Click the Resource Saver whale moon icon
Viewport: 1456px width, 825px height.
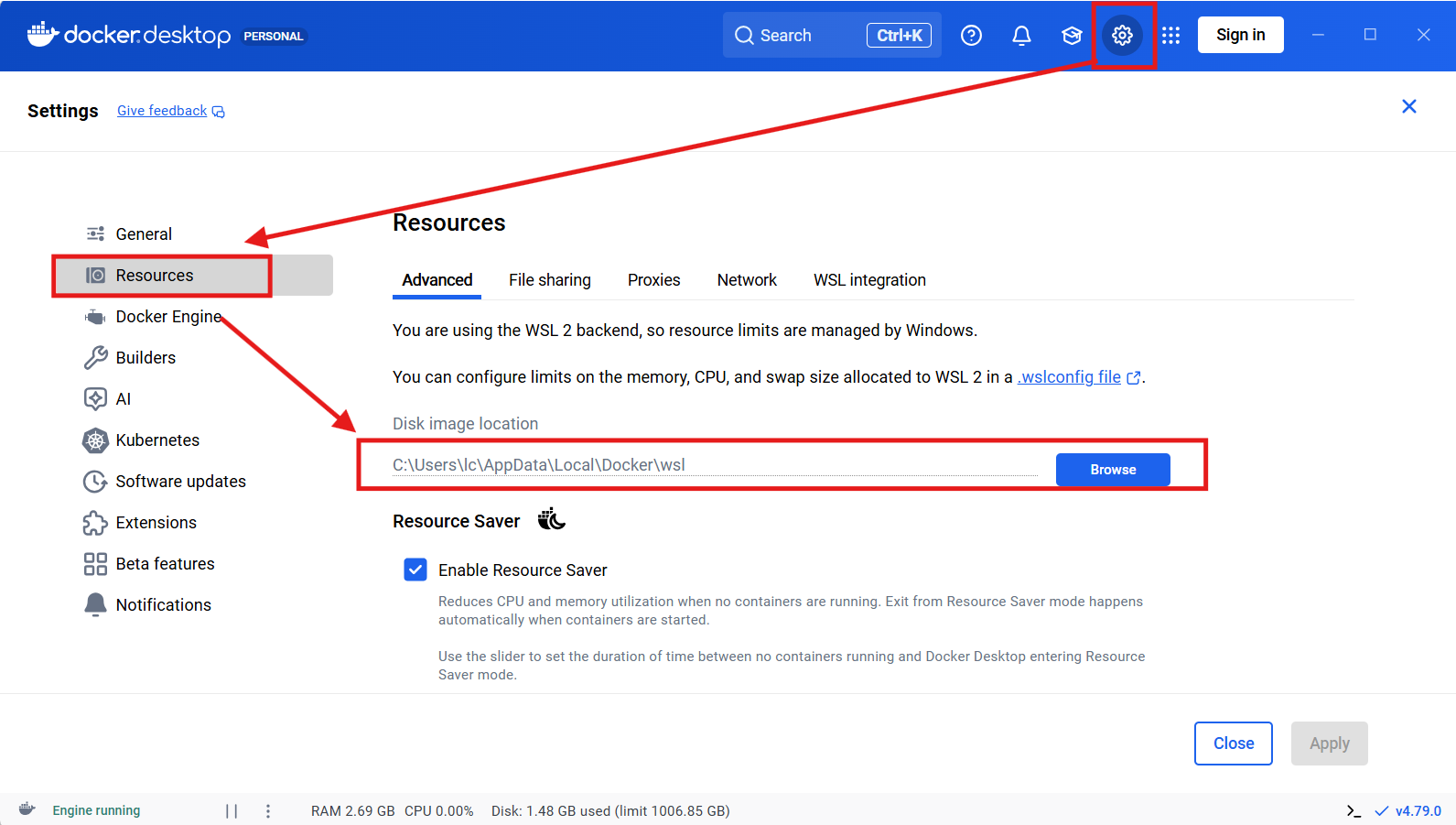click(x=551, y=520)
